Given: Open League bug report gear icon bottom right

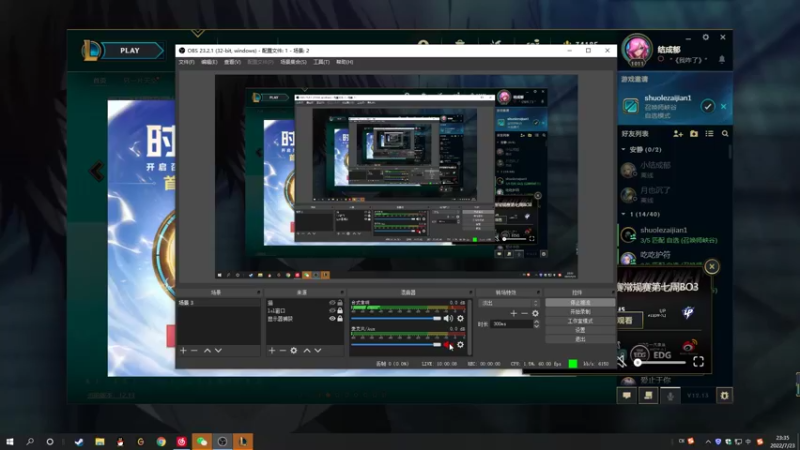Looking at the screenshot, I should pyautogui.click(x=724, y=395).
